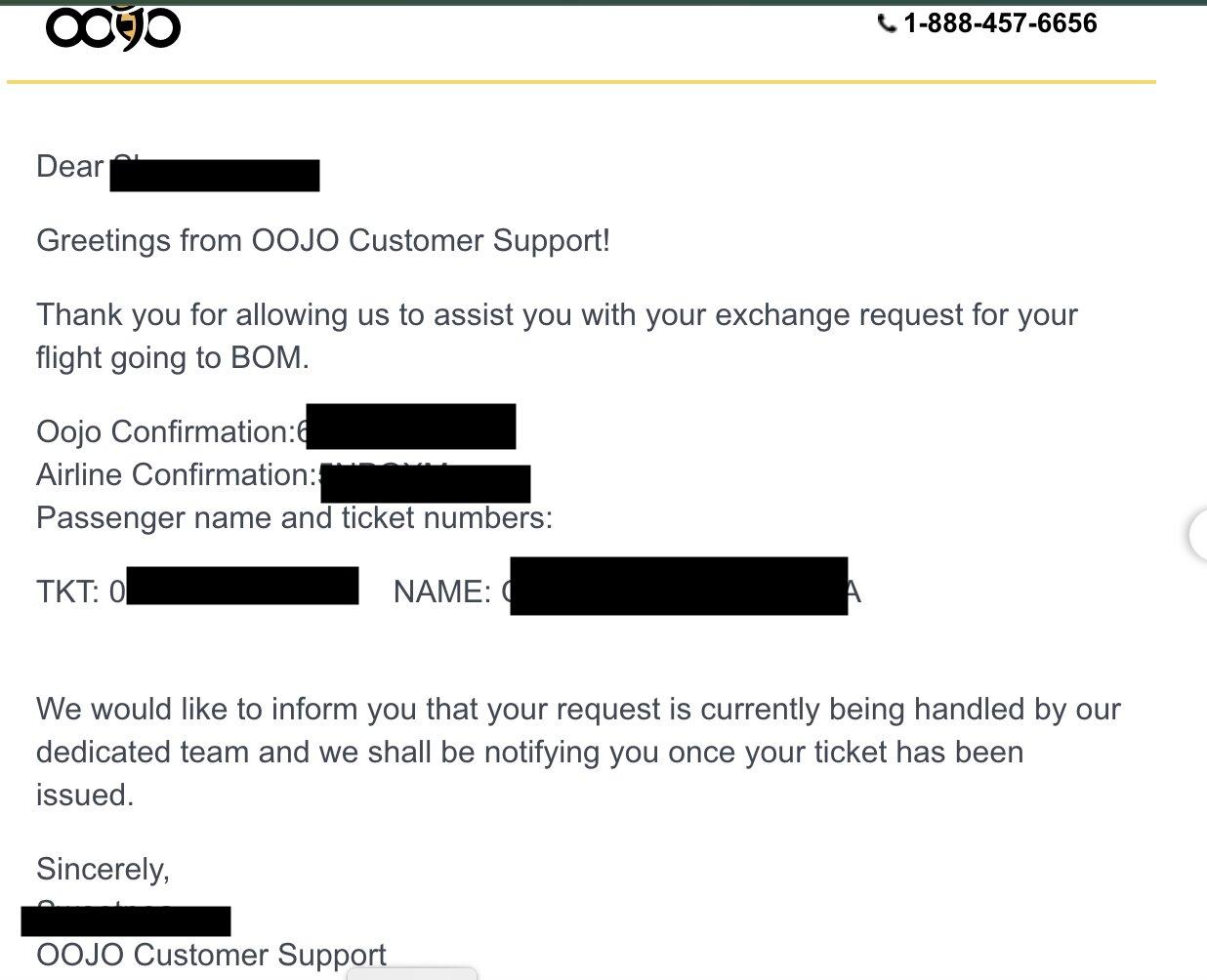Viewport: 1207px width, 980px height.
Task: Click the yellow divider line under the header
Action: click(x=581, y=82)
